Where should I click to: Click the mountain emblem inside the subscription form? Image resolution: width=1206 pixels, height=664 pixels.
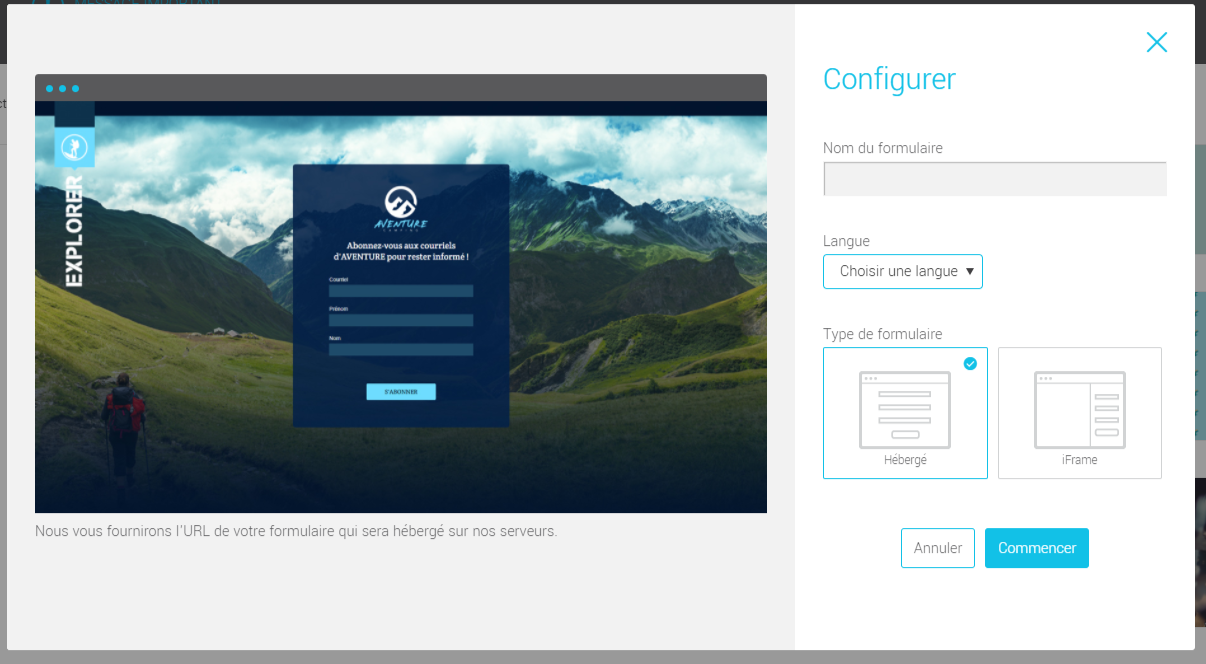pyautogui.click(x=401, y=200)
